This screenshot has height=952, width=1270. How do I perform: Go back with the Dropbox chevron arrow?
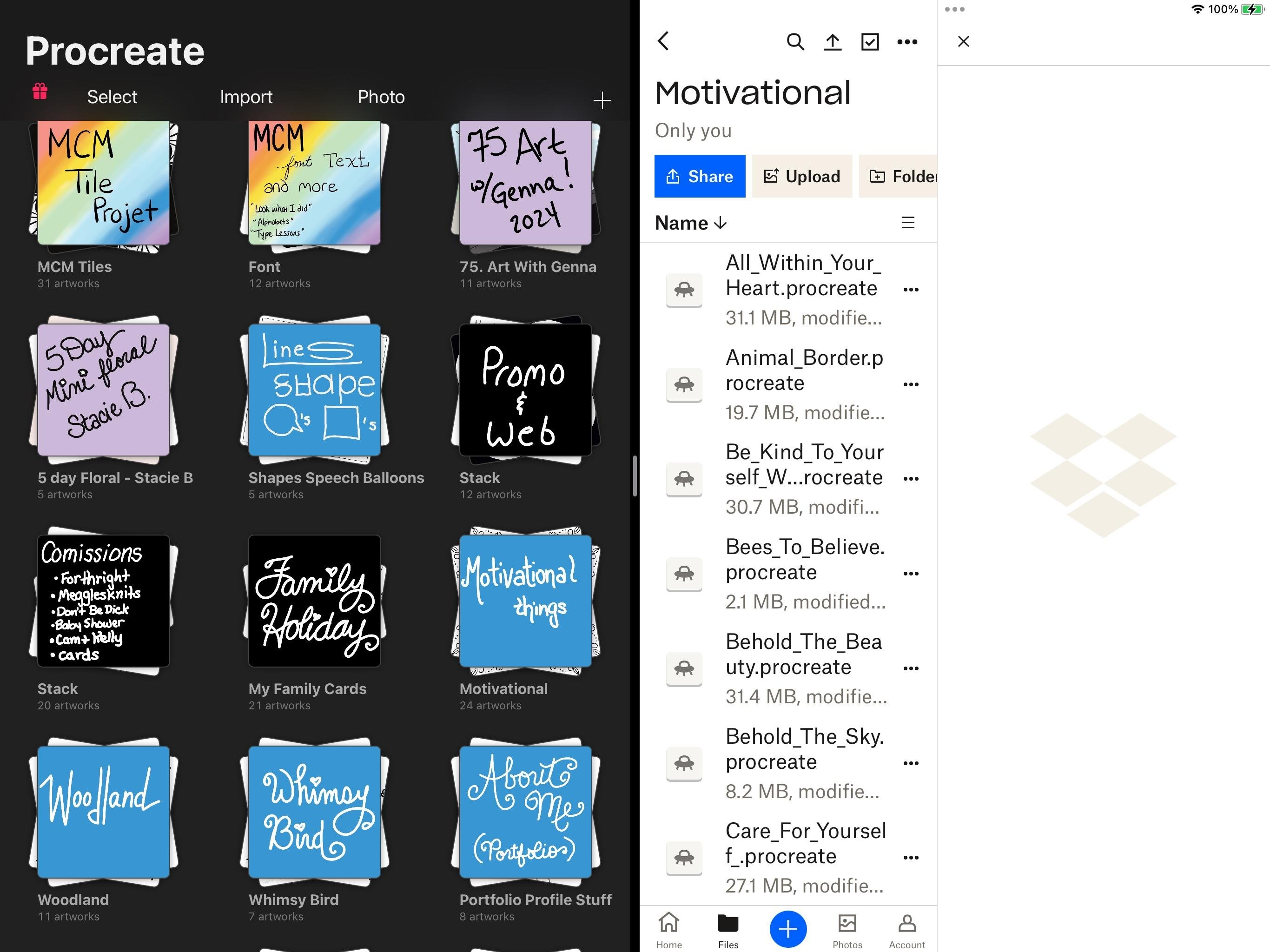[663, 41]
